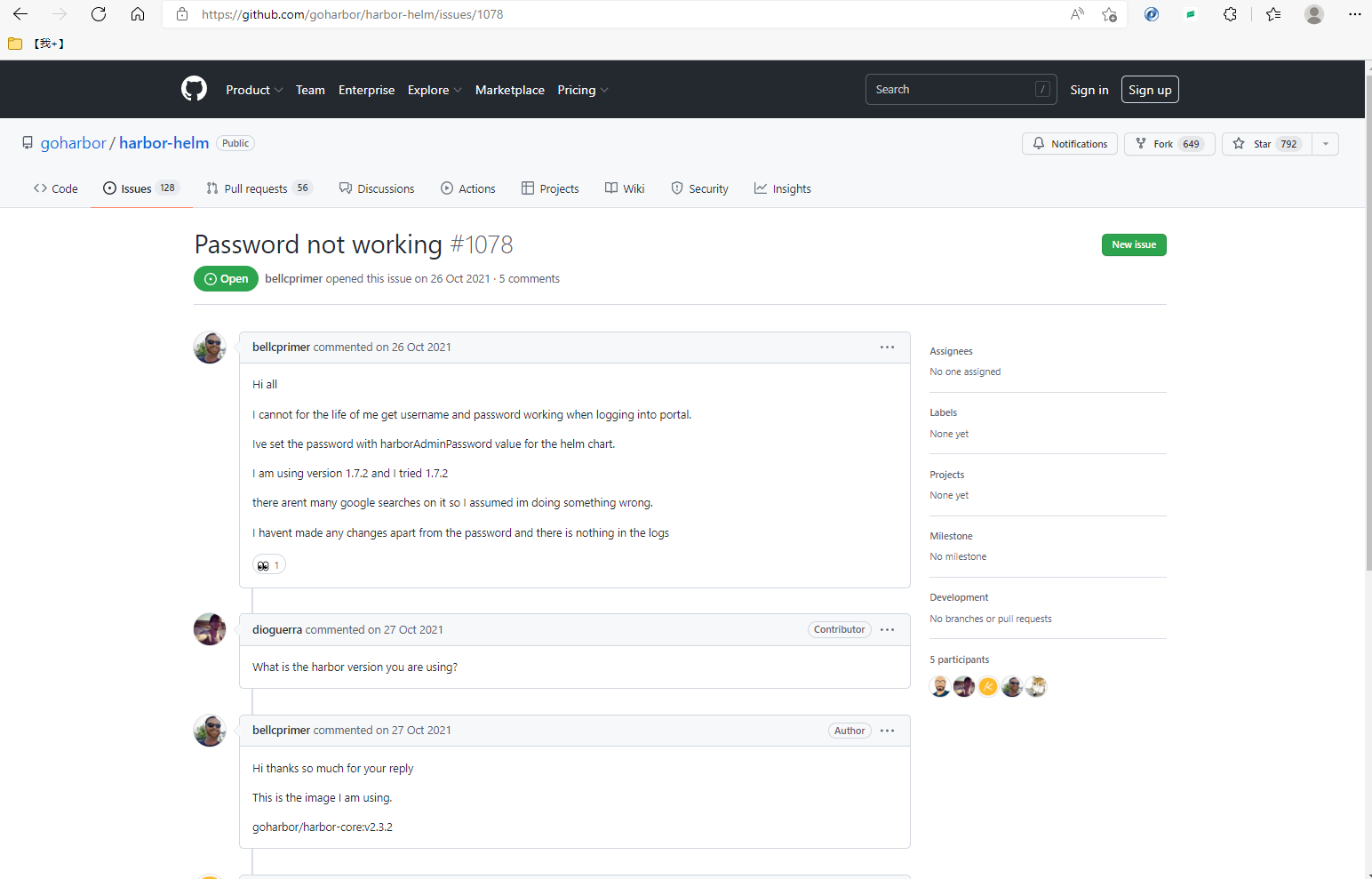Click the read aloud icon in address bar

[x=1077, y=14]
